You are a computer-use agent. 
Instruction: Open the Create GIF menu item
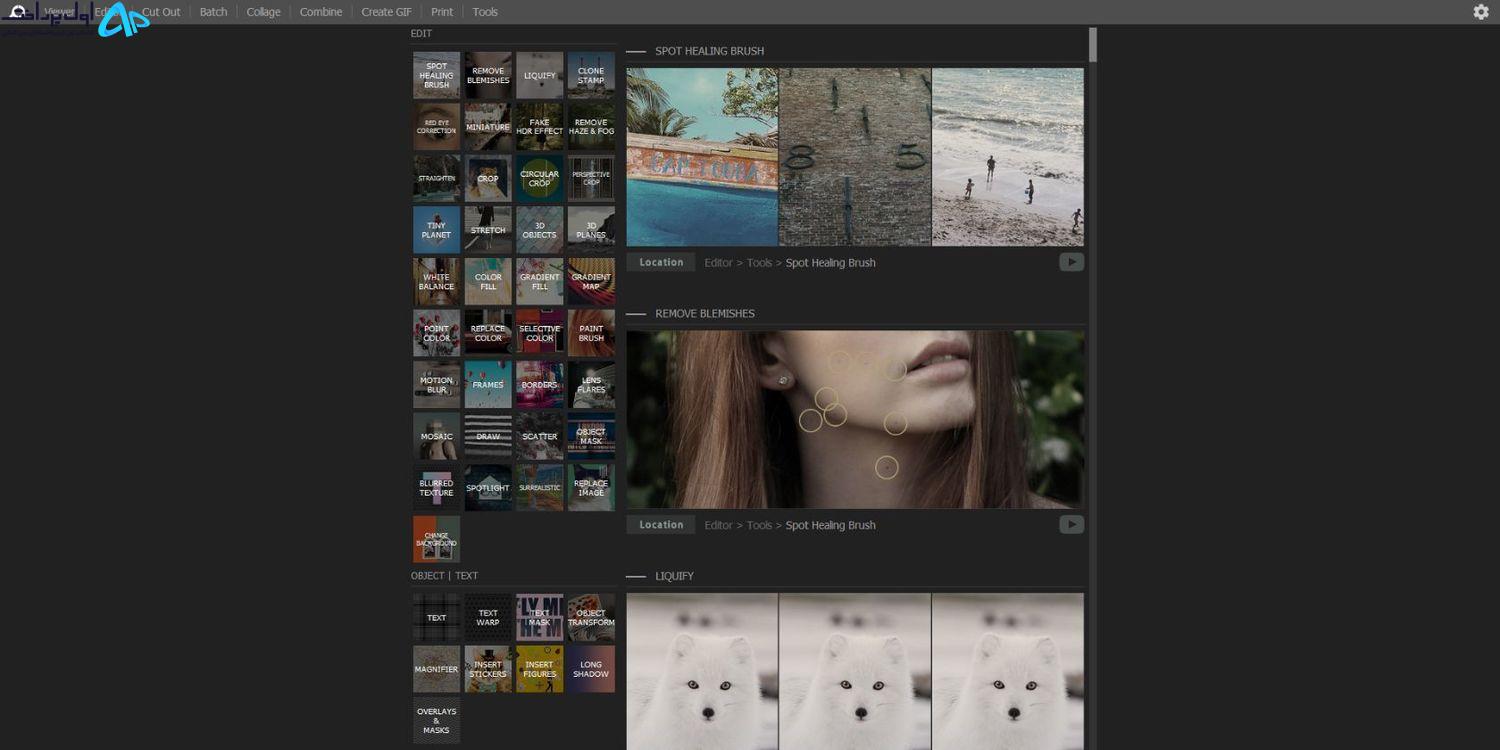pyautogui.click(x=387, y=12)
